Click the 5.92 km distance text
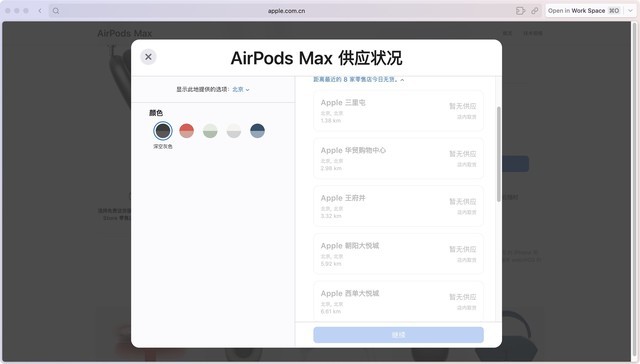Viewport: 640px width, 364px height. pos(331,264)
